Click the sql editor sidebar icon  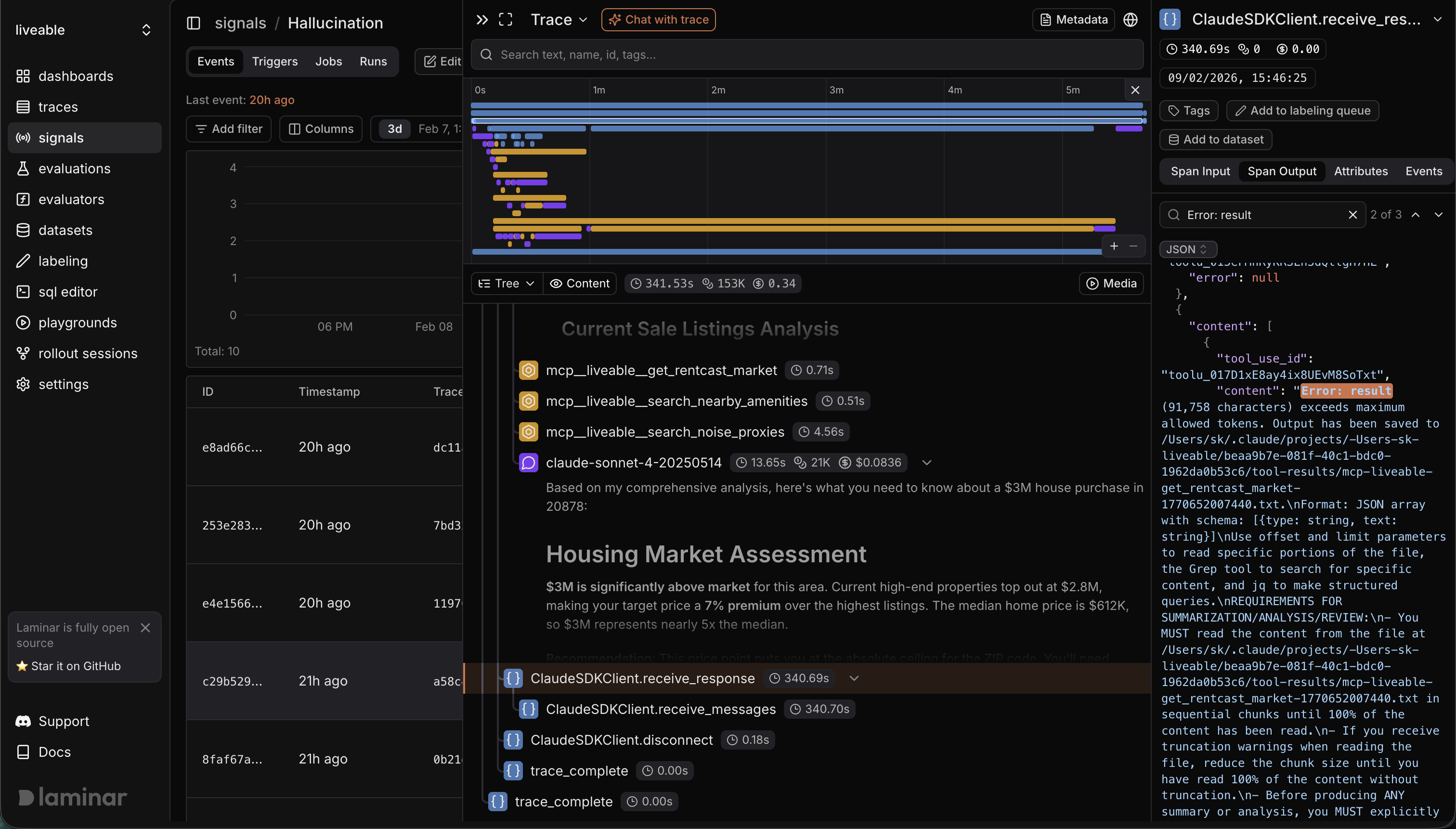coord(23,292)
